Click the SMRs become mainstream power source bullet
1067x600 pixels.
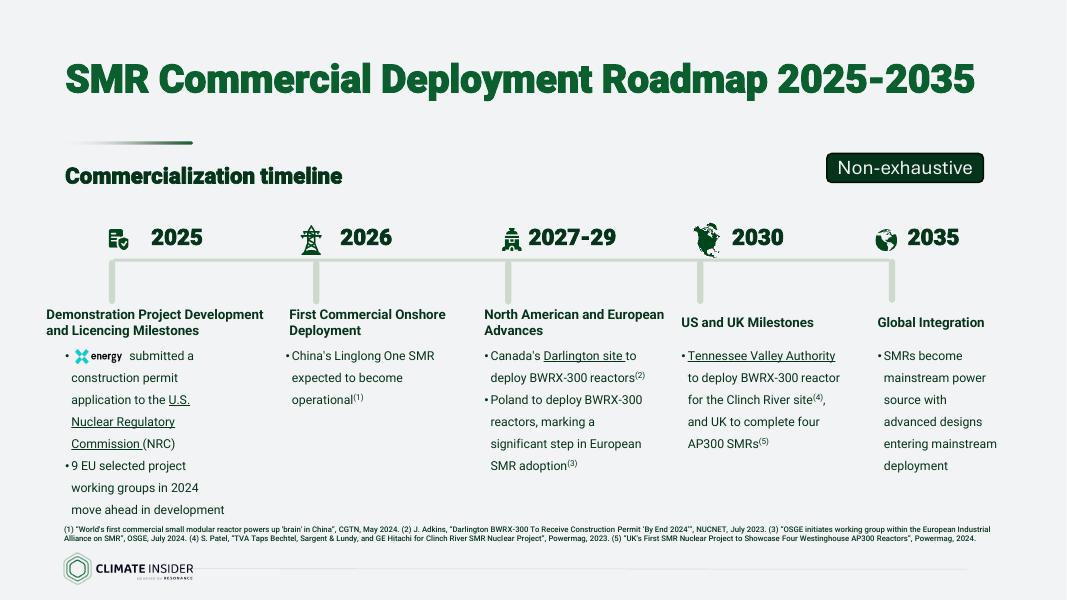937,411
